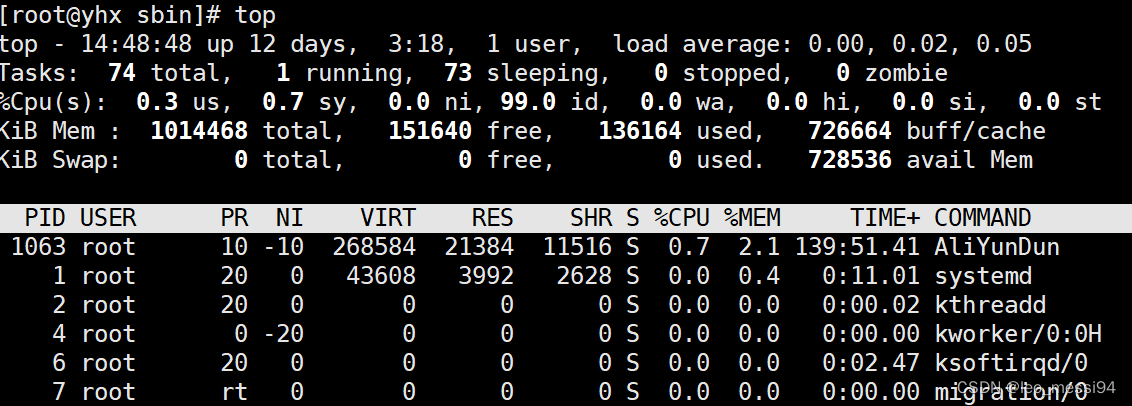Select the SHR column header
The width and height of the screenshot is (1132, 406).
(591, 217)
